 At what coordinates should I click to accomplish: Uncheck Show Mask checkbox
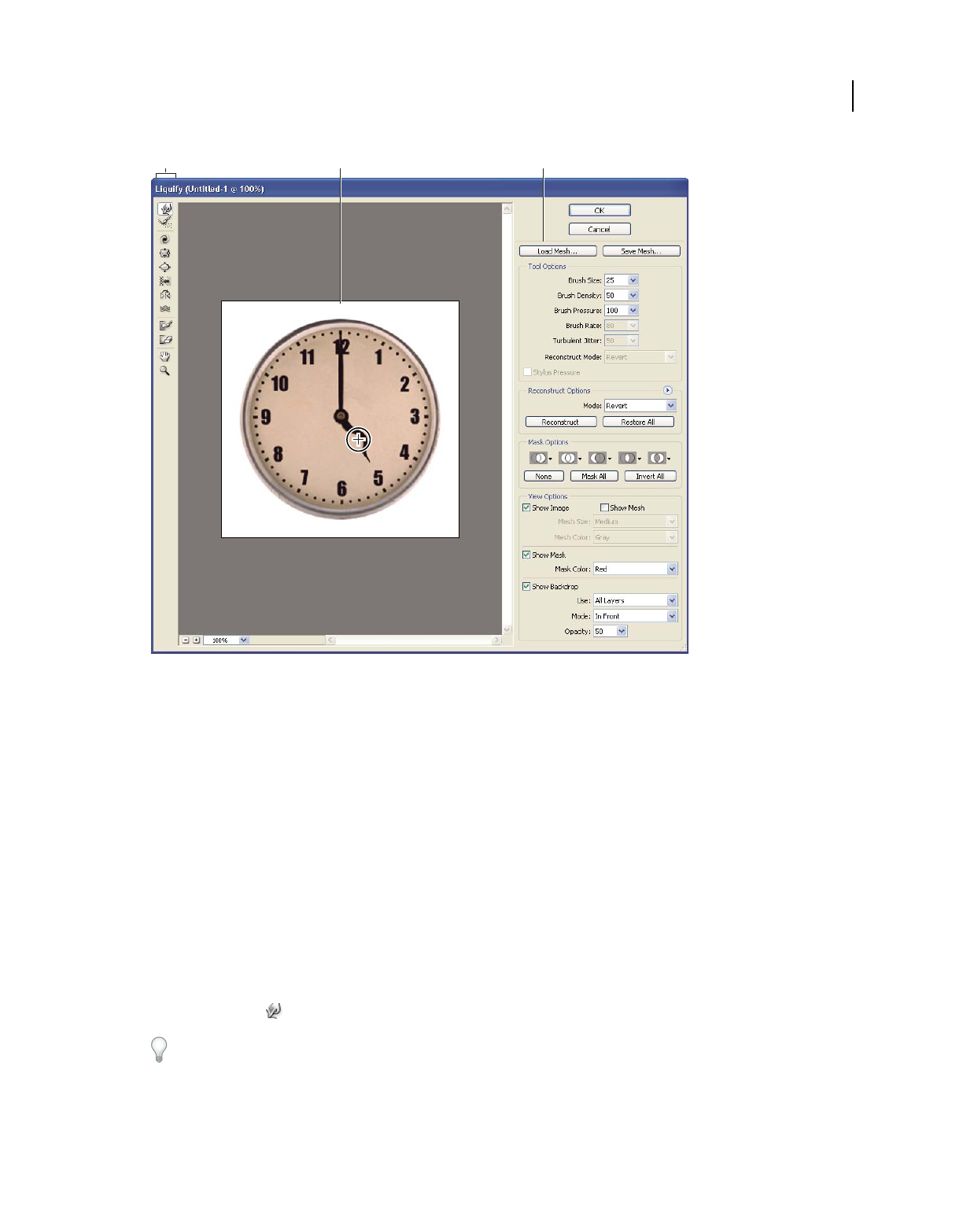point(526,555)
